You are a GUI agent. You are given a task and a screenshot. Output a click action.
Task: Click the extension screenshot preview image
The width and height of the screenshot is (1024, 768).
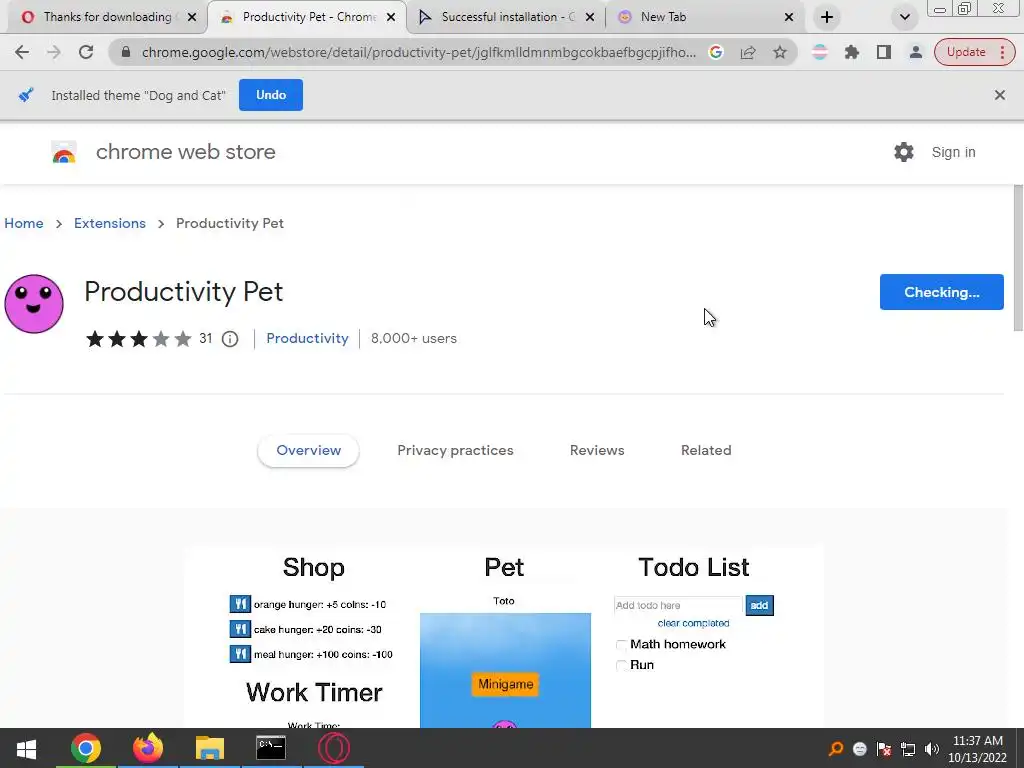tap(504, 637)
